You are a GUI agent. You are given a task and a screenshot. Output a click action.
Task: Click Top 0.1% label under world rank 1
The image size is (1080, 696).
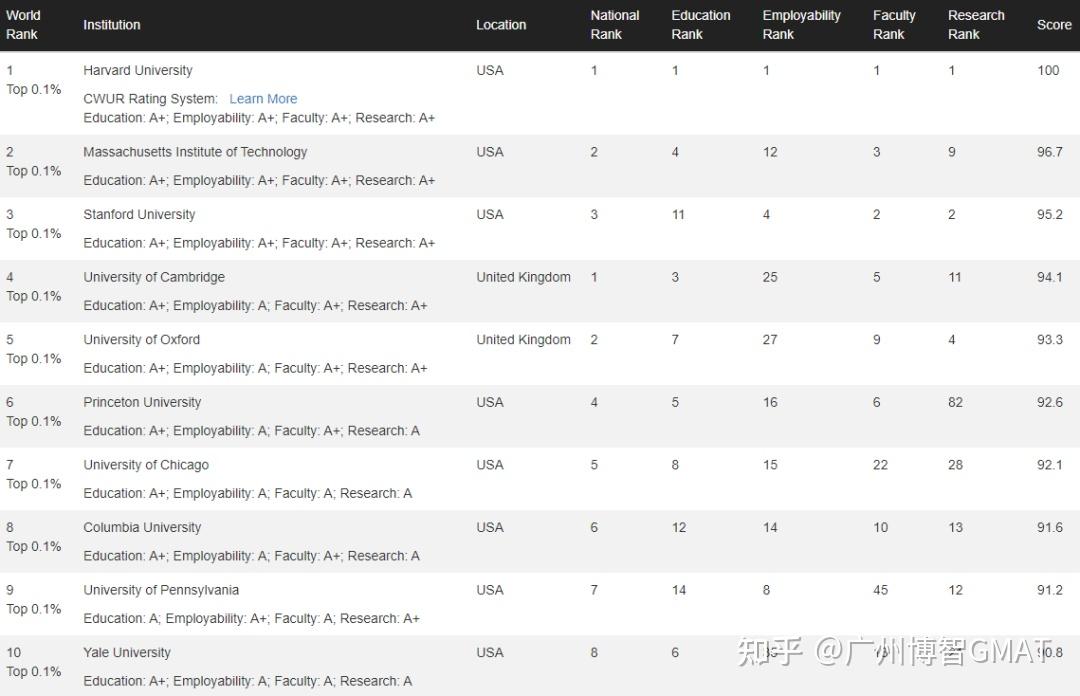pyautogui.click(x=34, y=90)
